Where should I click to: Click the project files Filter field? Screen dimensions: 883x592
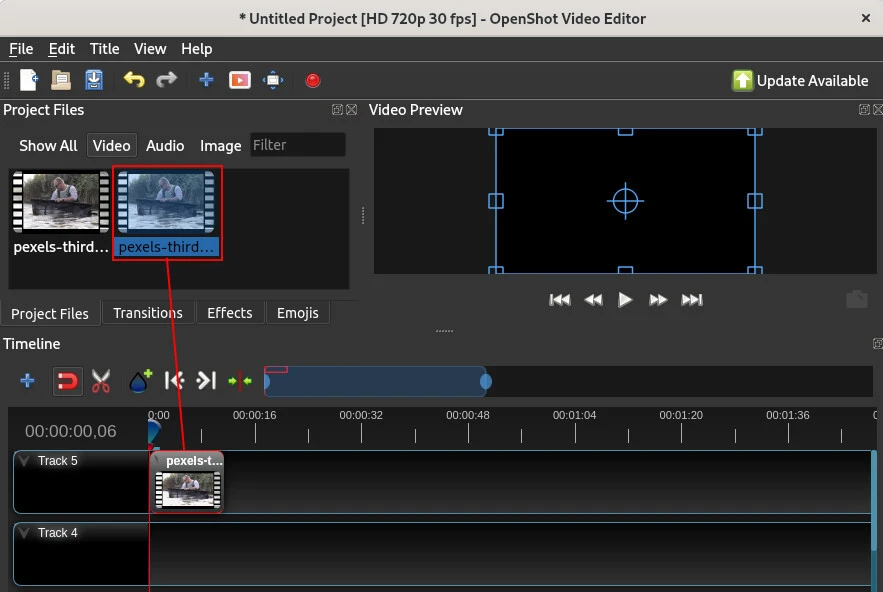[297, 145]
